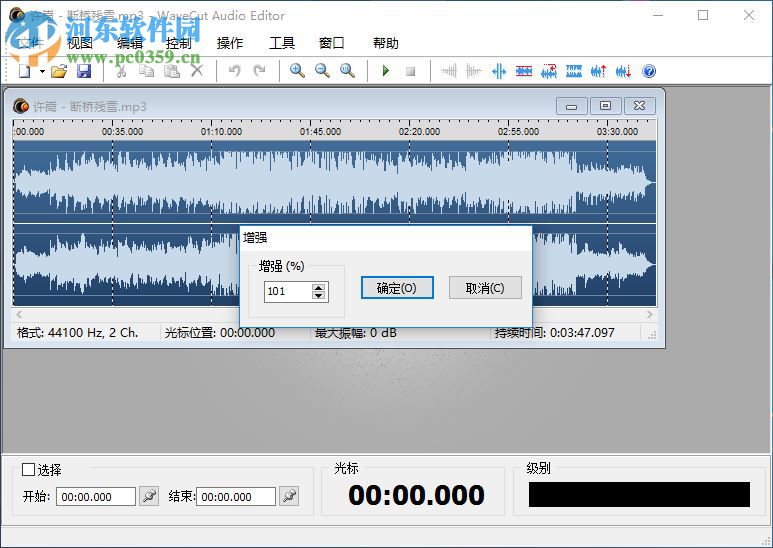Click the blue block waveform icon

coord(574,71)
